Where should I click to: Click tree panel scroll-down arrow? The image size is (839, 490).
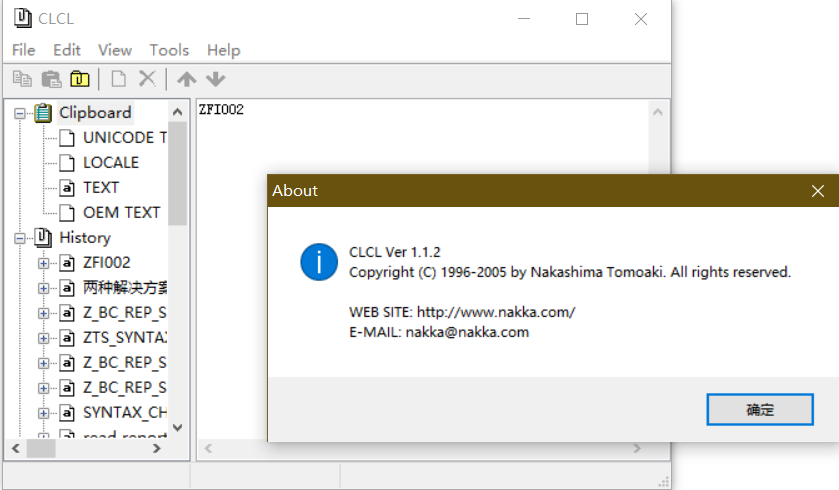(x=178, y=427)
